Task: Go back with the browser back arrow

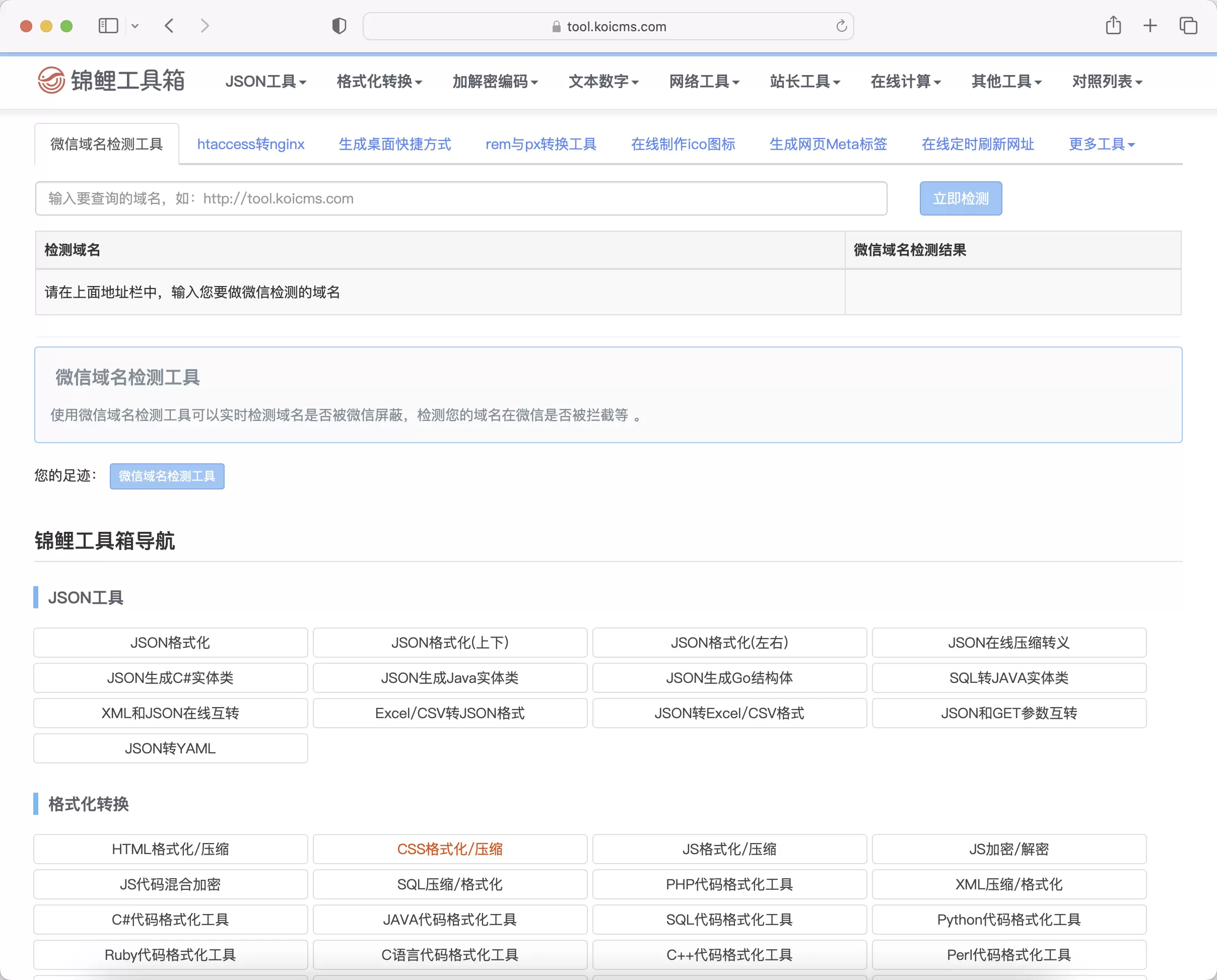Action: 169,26
